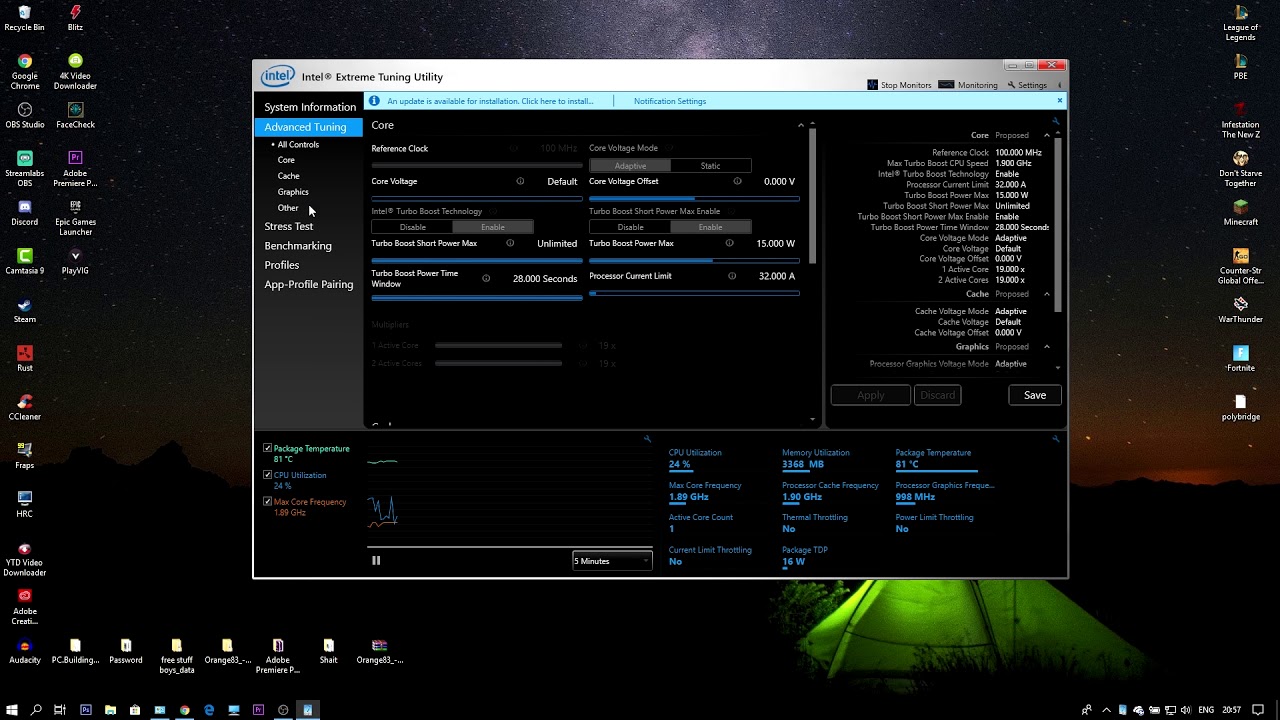Click the Processor Current Limit slider
Screen dimensions: 1280x720
click(694, 293)
